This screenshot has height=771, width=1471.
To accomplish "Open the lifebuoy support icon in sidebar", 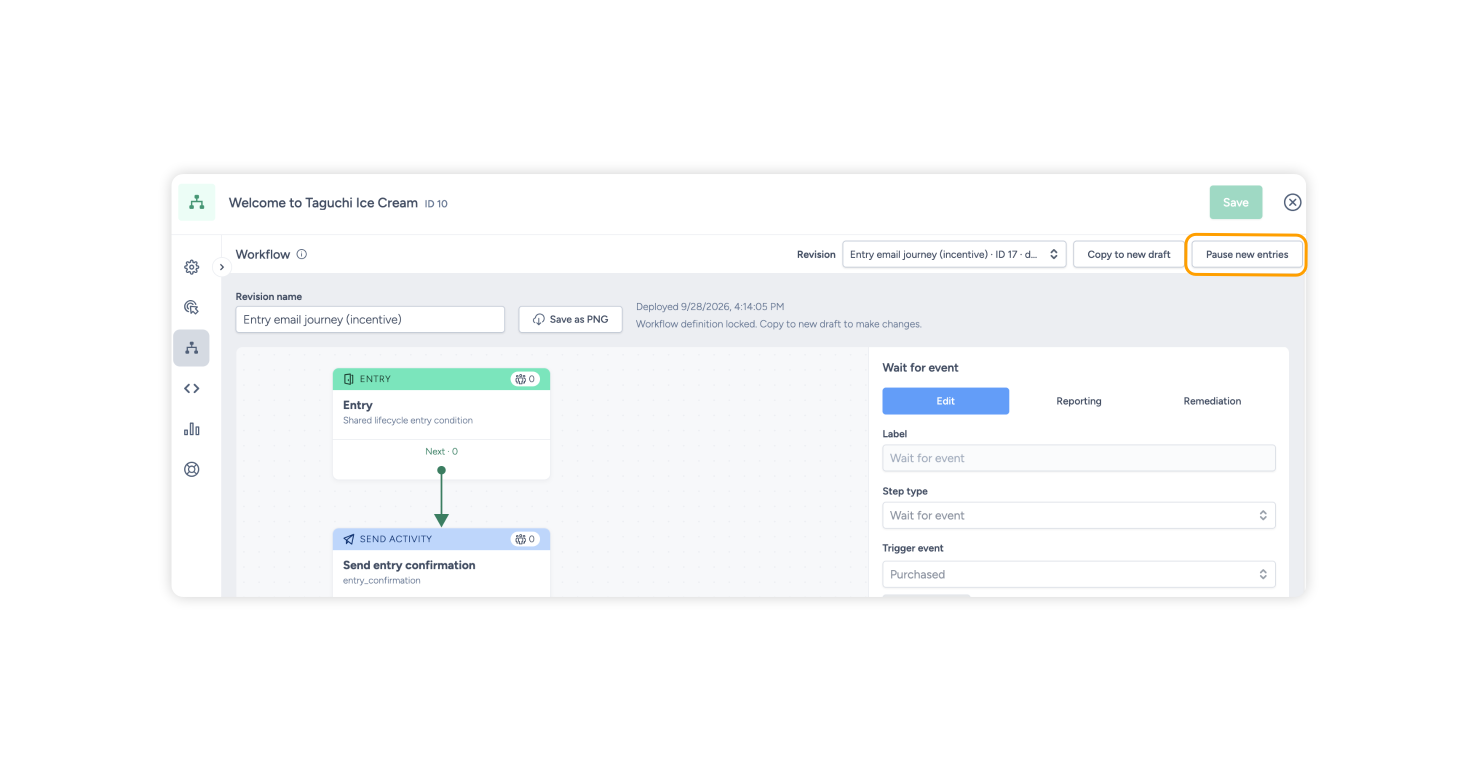I will point(191,469).
